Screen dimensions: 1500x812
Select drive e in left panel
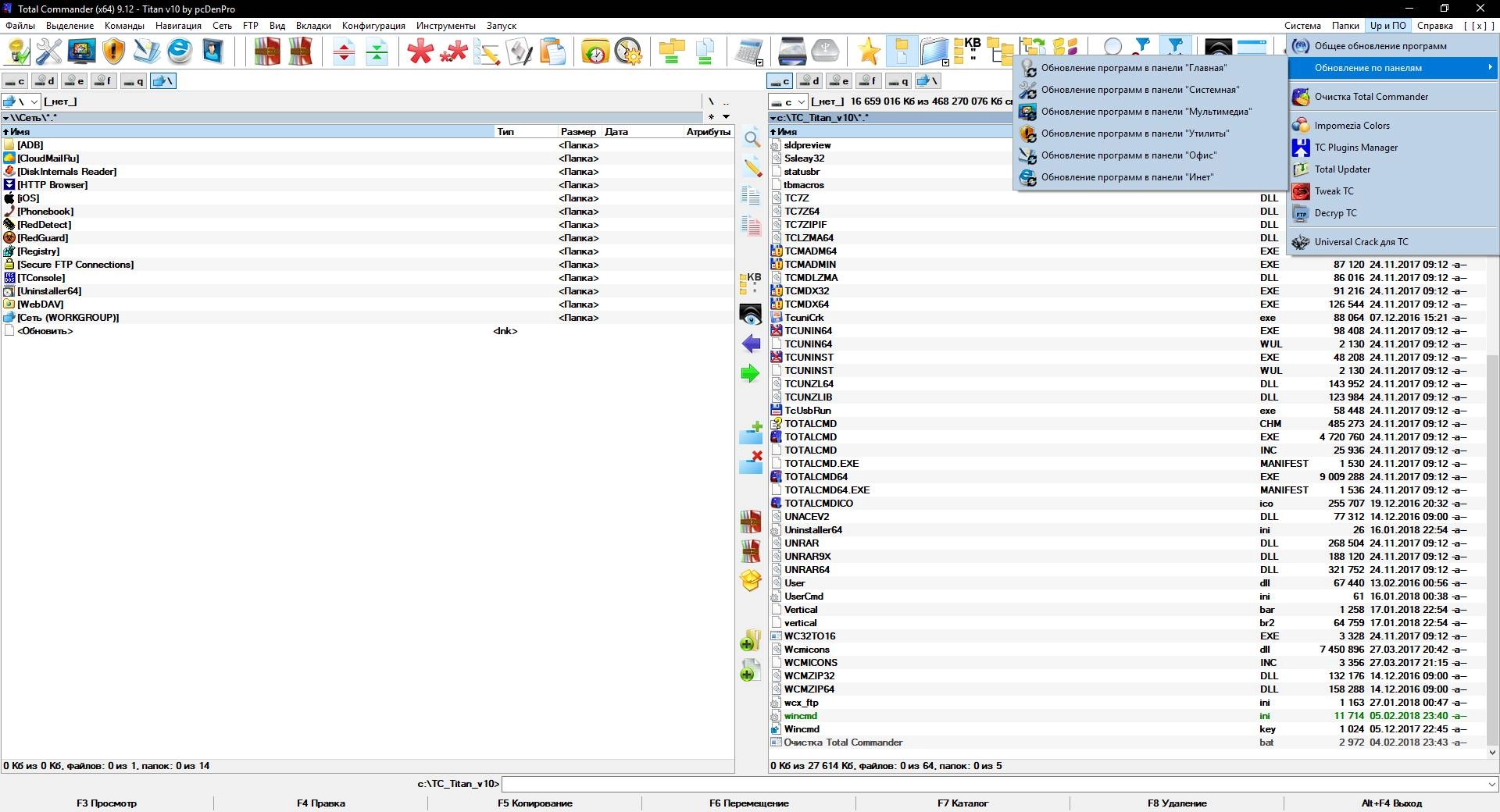pyautogui.click(x=74, y=80)
